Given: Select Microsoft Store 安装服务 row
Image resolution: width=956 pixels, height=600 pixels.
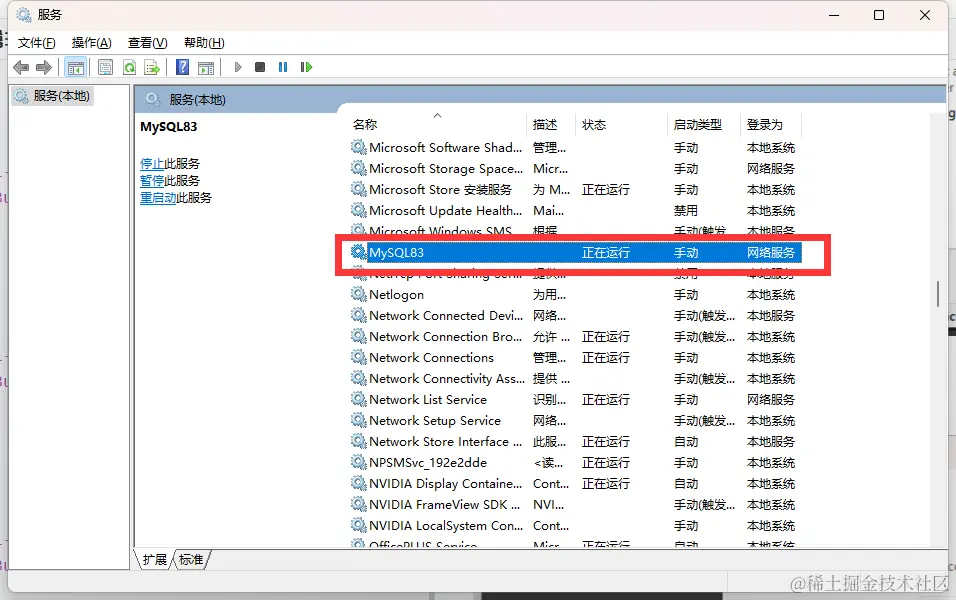Looking at the screenshot, I should click(x=576, y=190).
